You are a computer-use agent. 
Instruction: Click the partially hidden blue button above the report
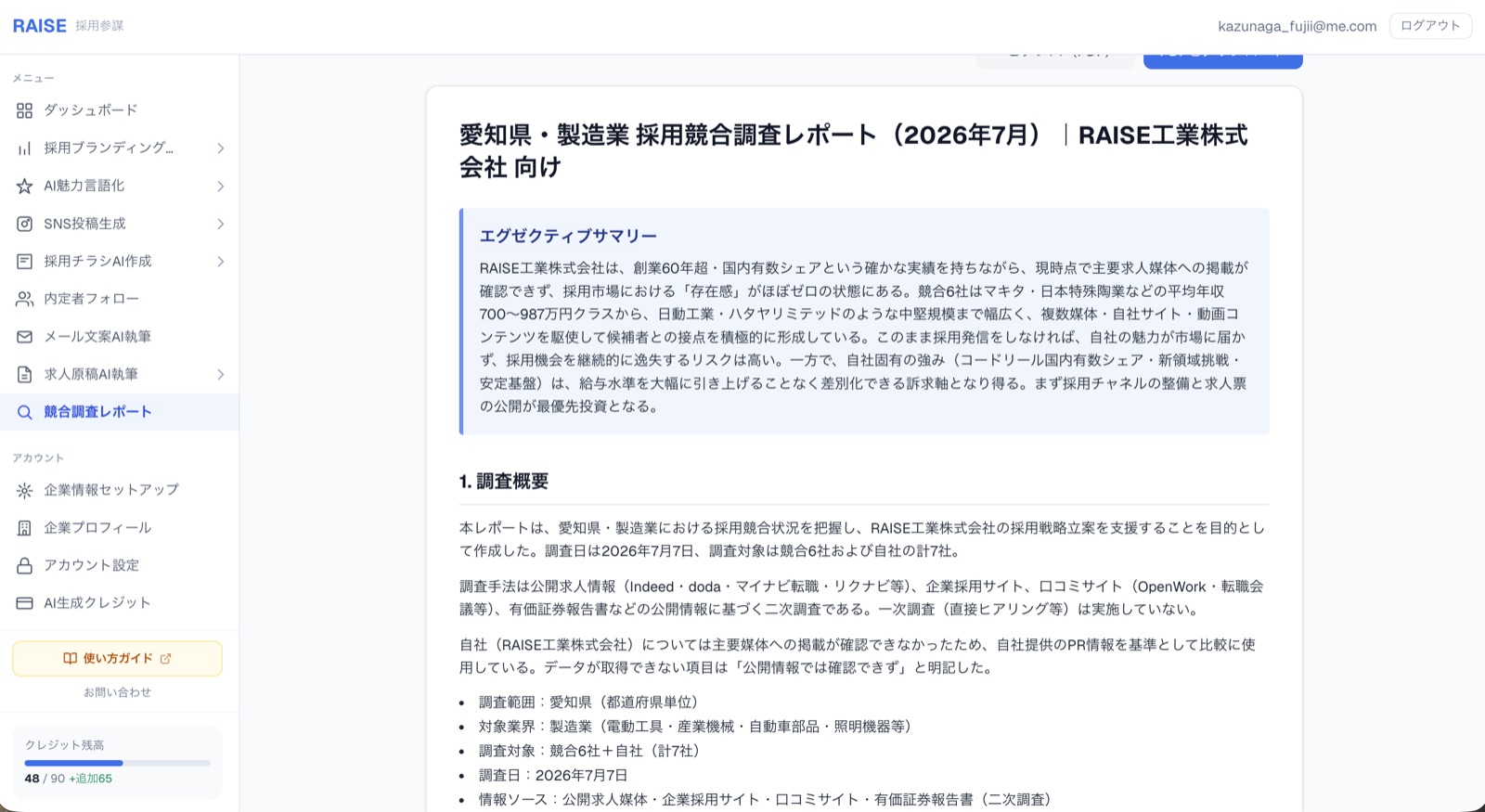(x=1222, y=61)
